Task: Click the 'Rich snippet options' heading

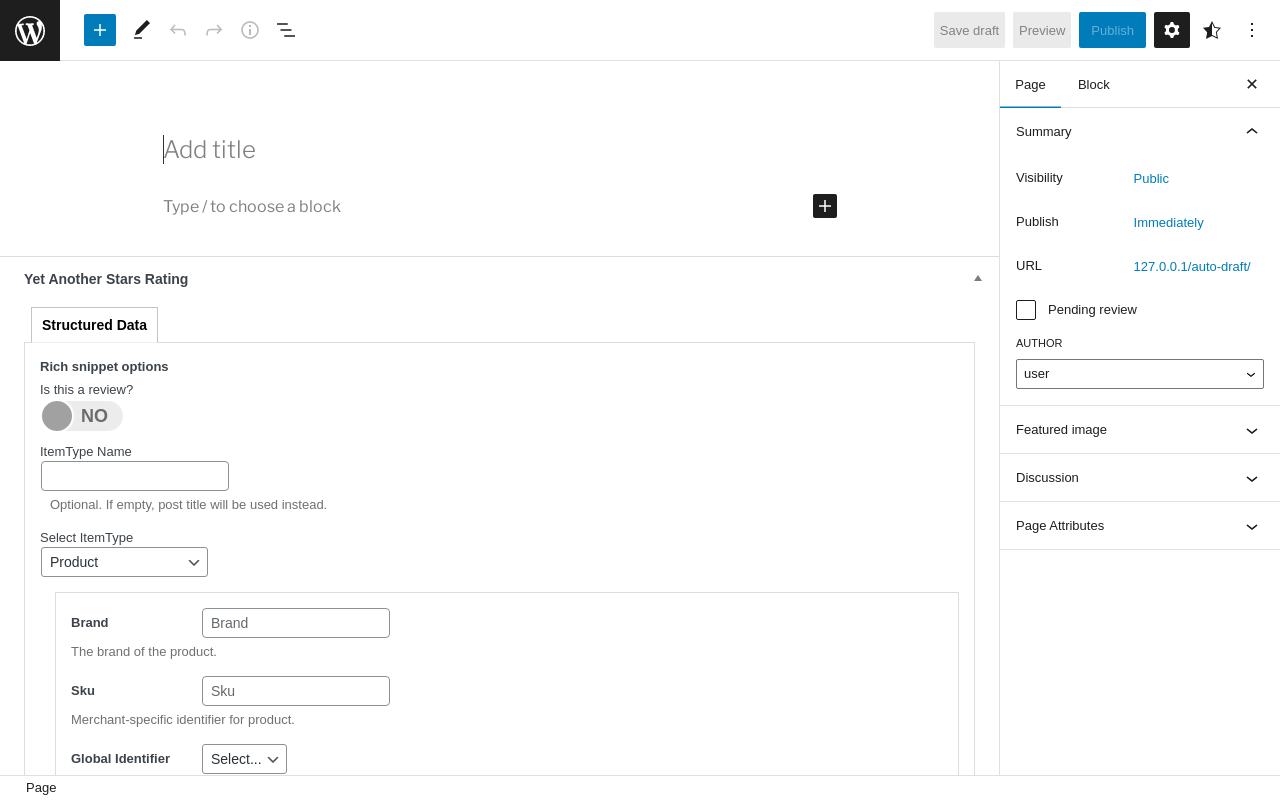Action: [x=104, y=366]
